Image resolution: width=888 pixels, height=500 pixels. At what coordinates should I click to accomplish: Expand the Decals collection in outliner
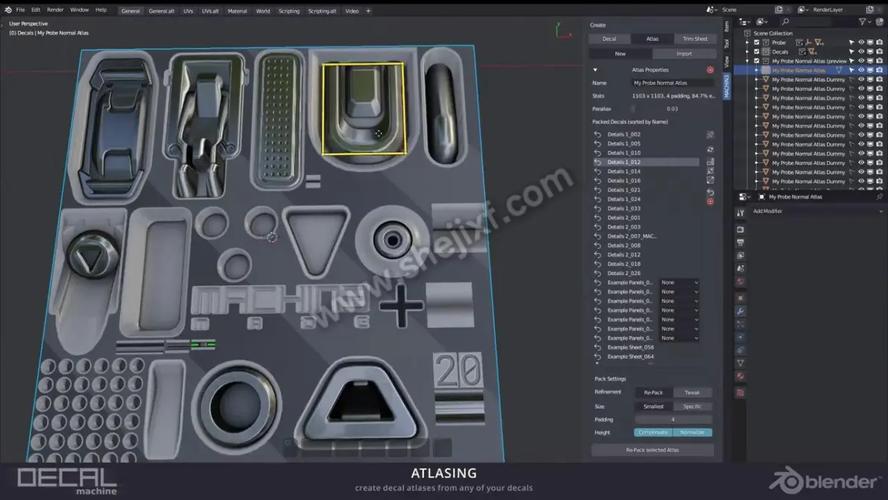pos(748,52)
